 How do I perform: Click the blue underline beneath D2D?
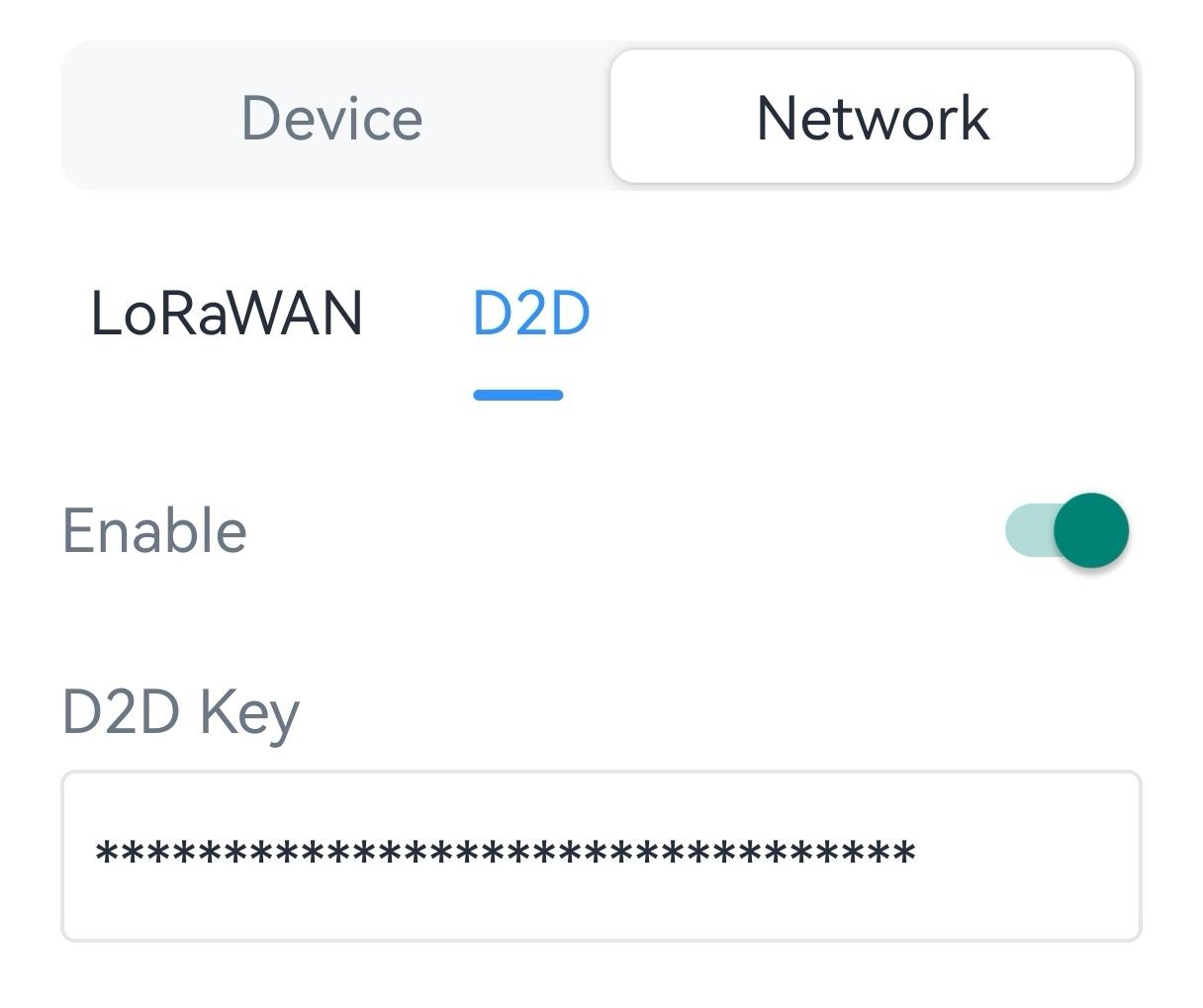[x=518, y=396]
